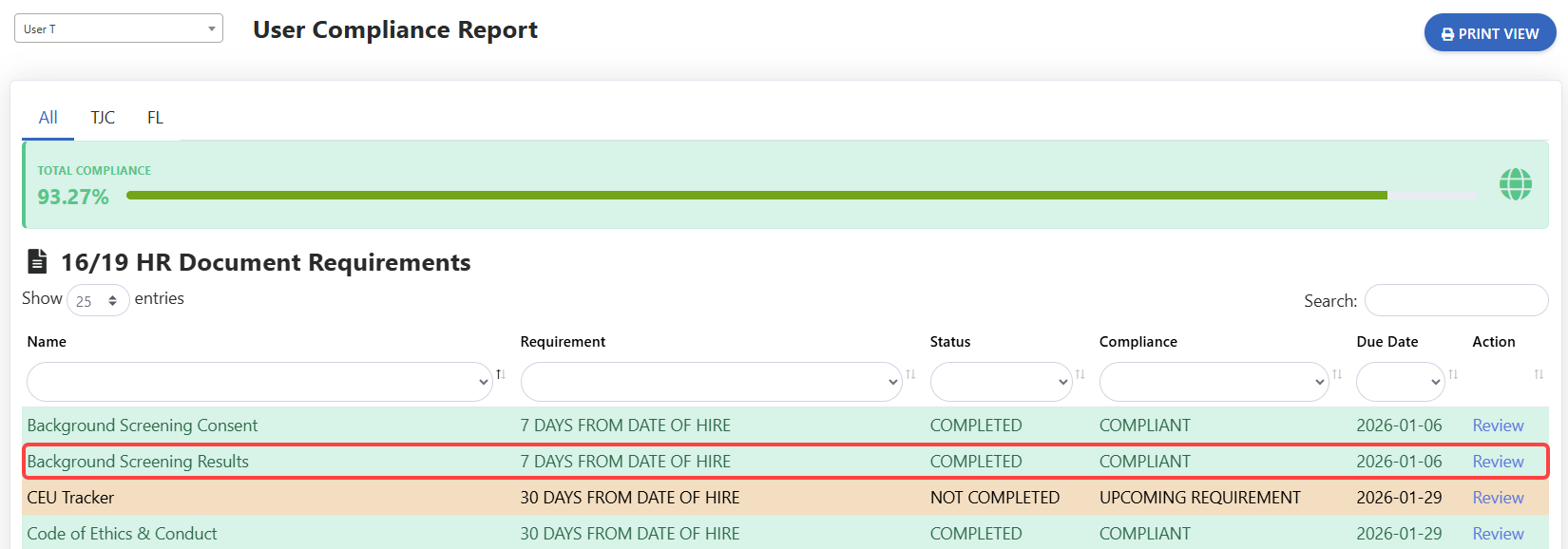Image resolution: width=1568 pixels, height=549 pixels.
Task: Sort table by Due Date column arrows
Action: click(1453, 374)
